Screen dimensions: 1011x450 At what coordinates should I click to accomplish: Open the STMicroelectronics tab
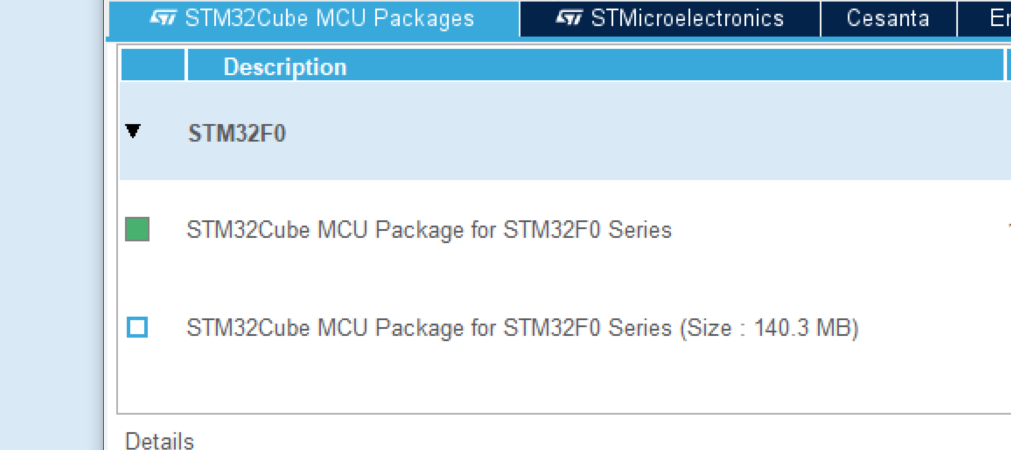(670, 18)
